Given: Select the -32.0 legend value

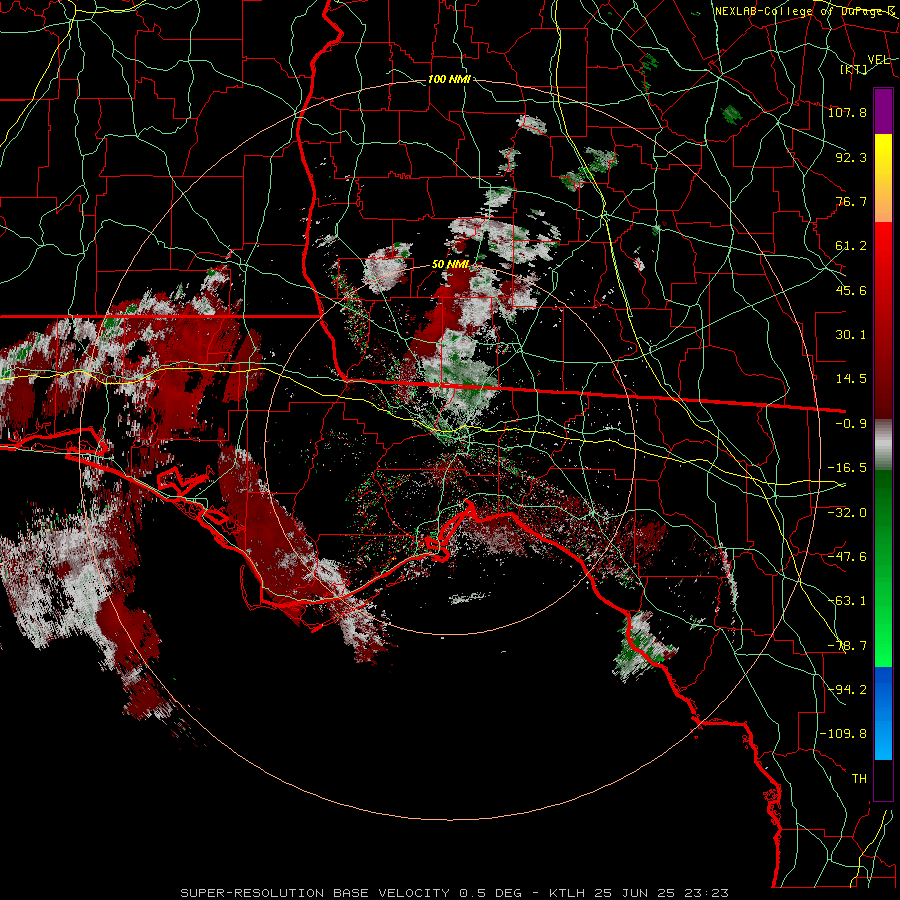Looking at the screenshot, I should pyautogui.click(x=847, y=513).
